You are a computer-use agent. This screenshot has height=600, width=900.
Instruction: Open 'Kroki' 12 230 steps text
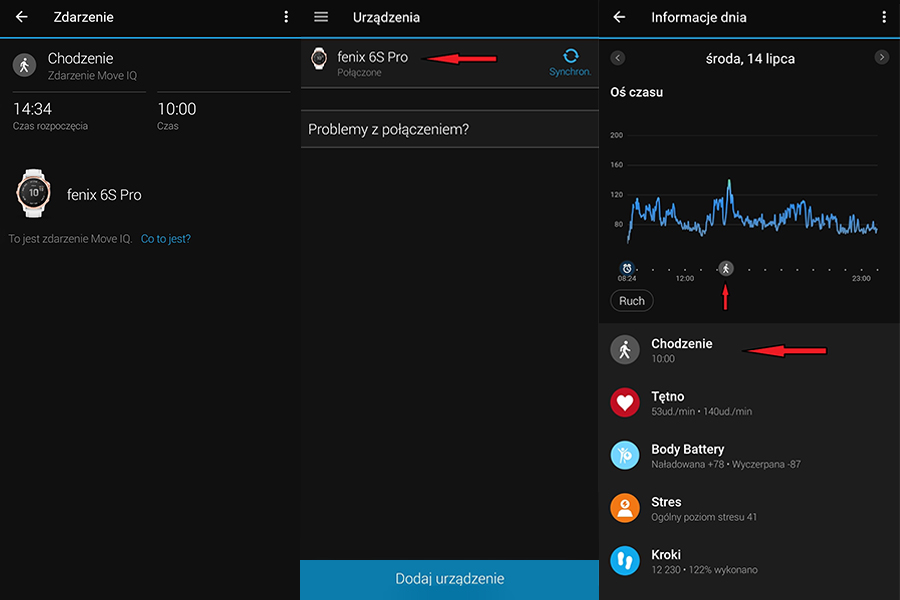[704, 562]
